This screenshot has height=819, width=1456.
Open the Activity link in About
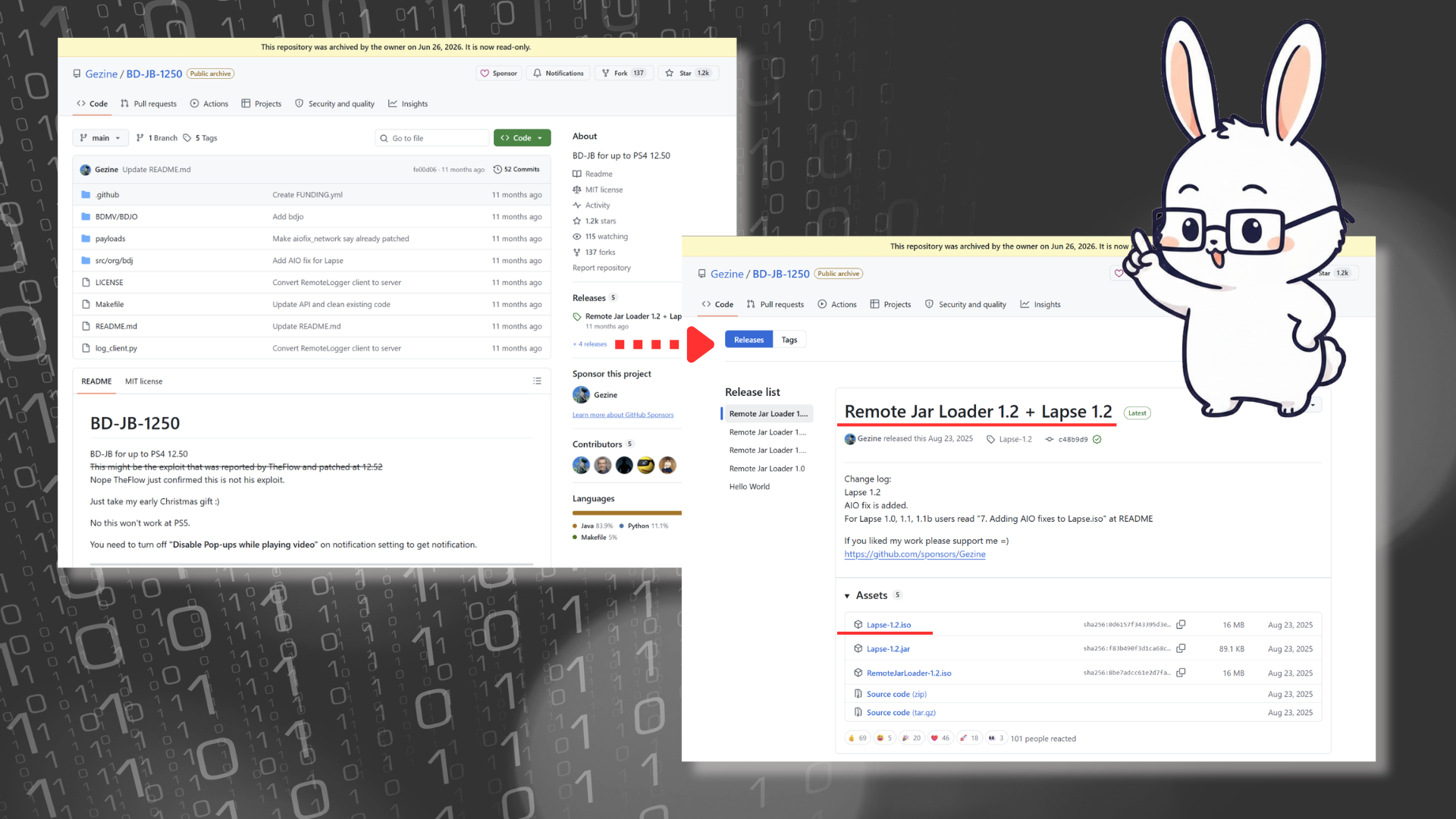click(591, 206)
